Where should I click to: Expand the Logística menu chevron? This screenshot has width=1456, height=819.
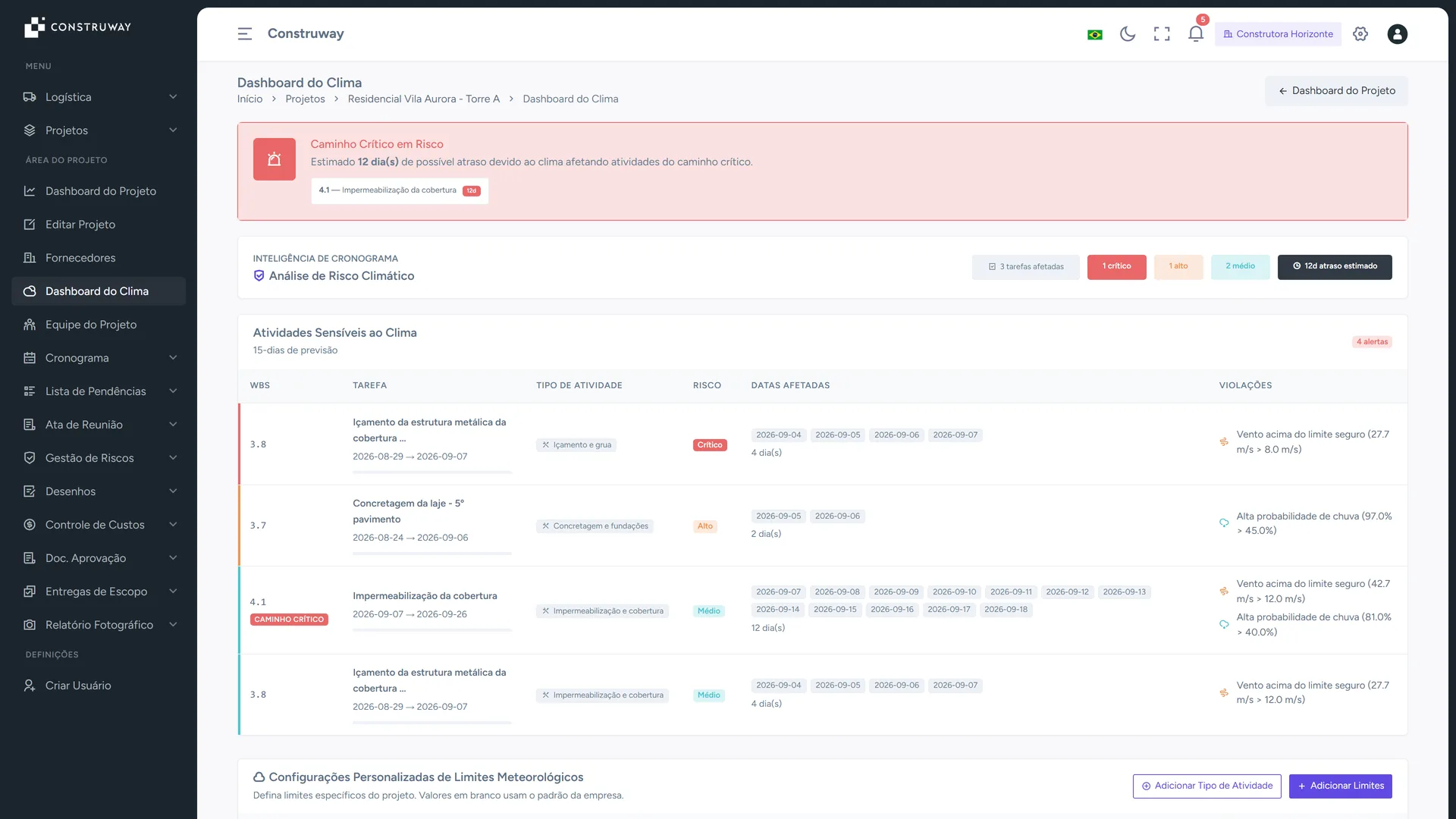(x=173, y=97)
